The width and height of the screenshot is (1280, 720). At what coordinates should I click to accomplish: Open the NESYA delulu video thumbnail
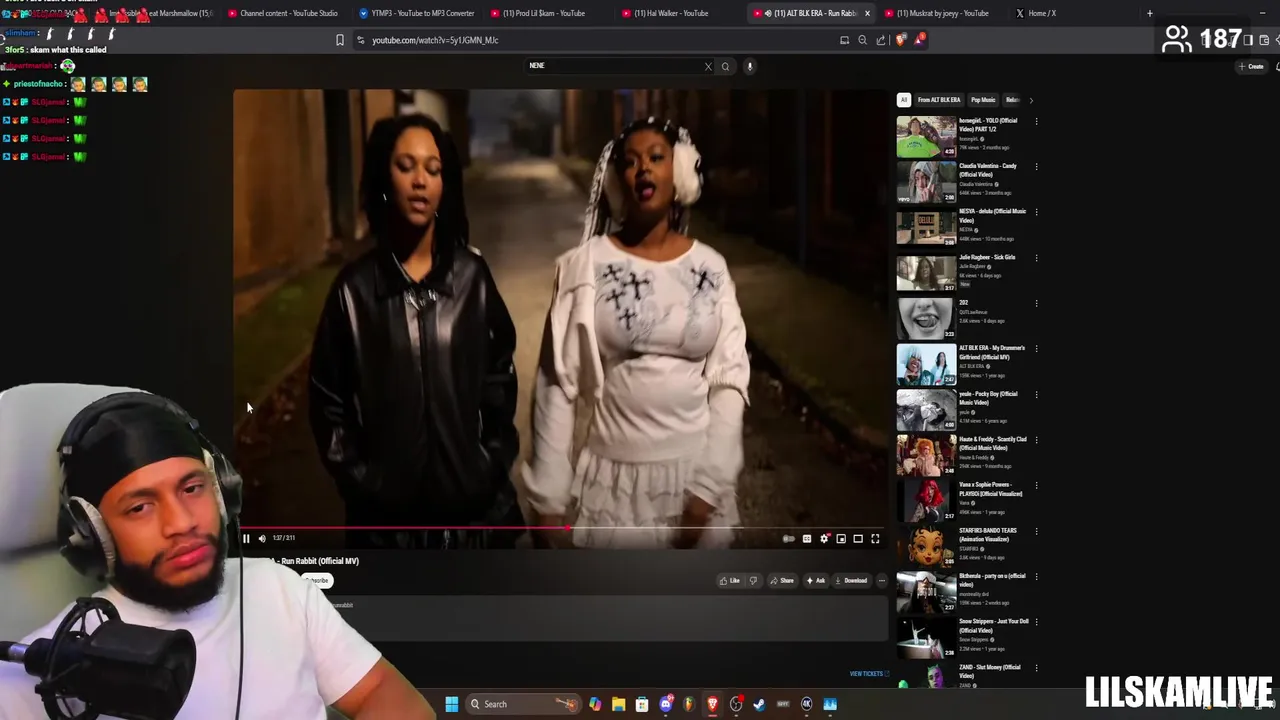pyautogui.click(x=926, y=228)
